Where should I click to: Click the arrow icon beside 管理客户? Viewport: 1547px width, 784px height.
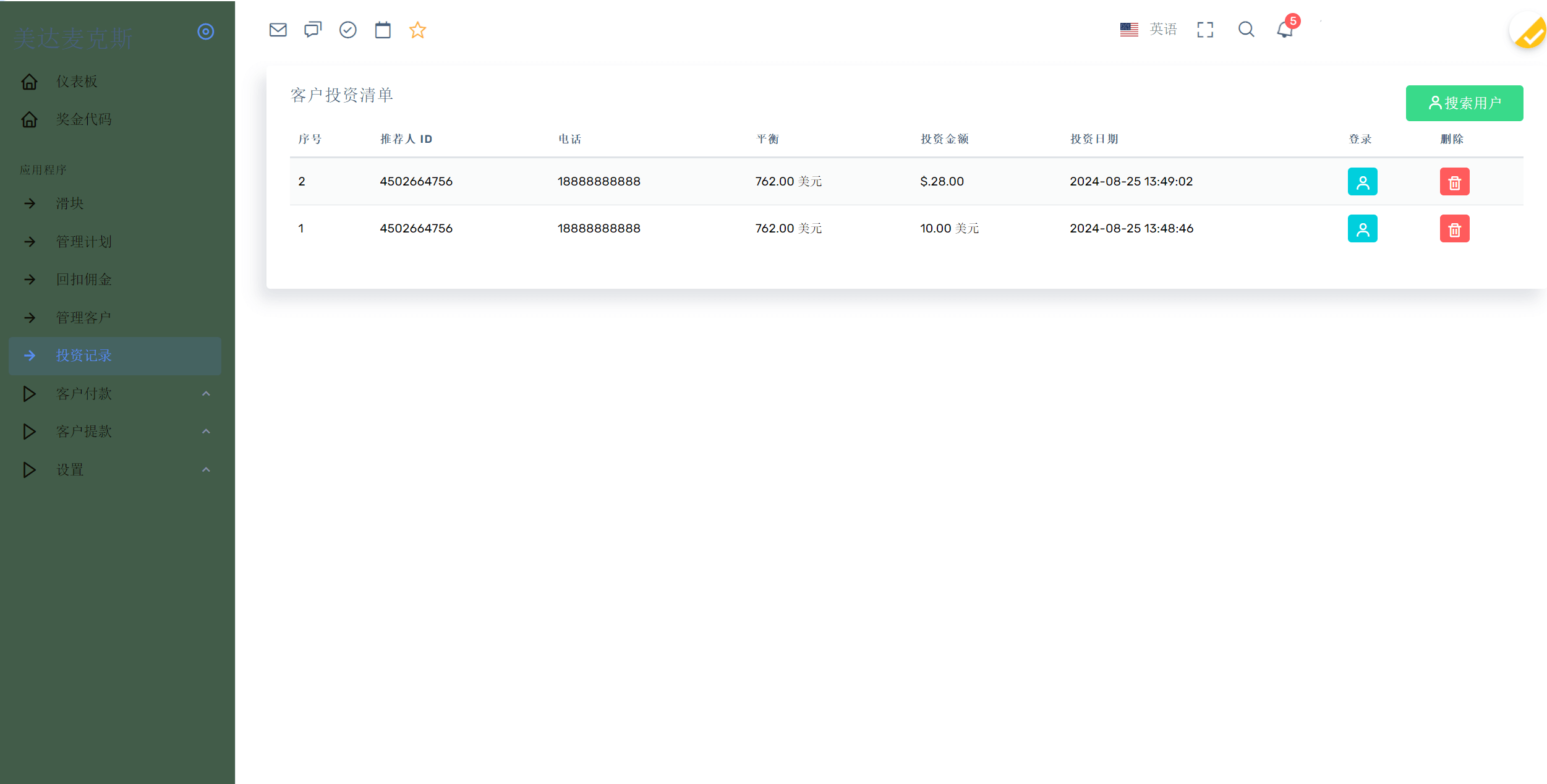(x=30, y=318)
